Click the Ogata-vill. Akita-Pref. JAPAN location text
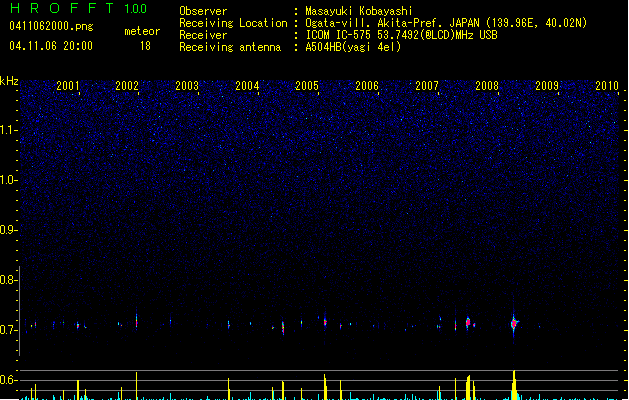This screenshot has width=629, height=400. (446, 23)
